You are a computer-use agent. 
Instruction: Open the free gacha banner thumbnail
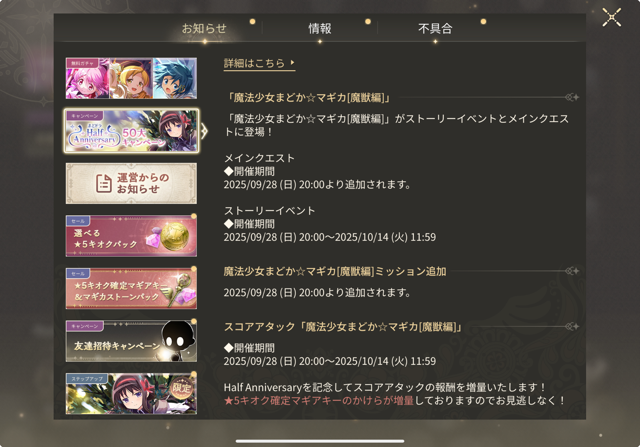[x=131, y=78]
